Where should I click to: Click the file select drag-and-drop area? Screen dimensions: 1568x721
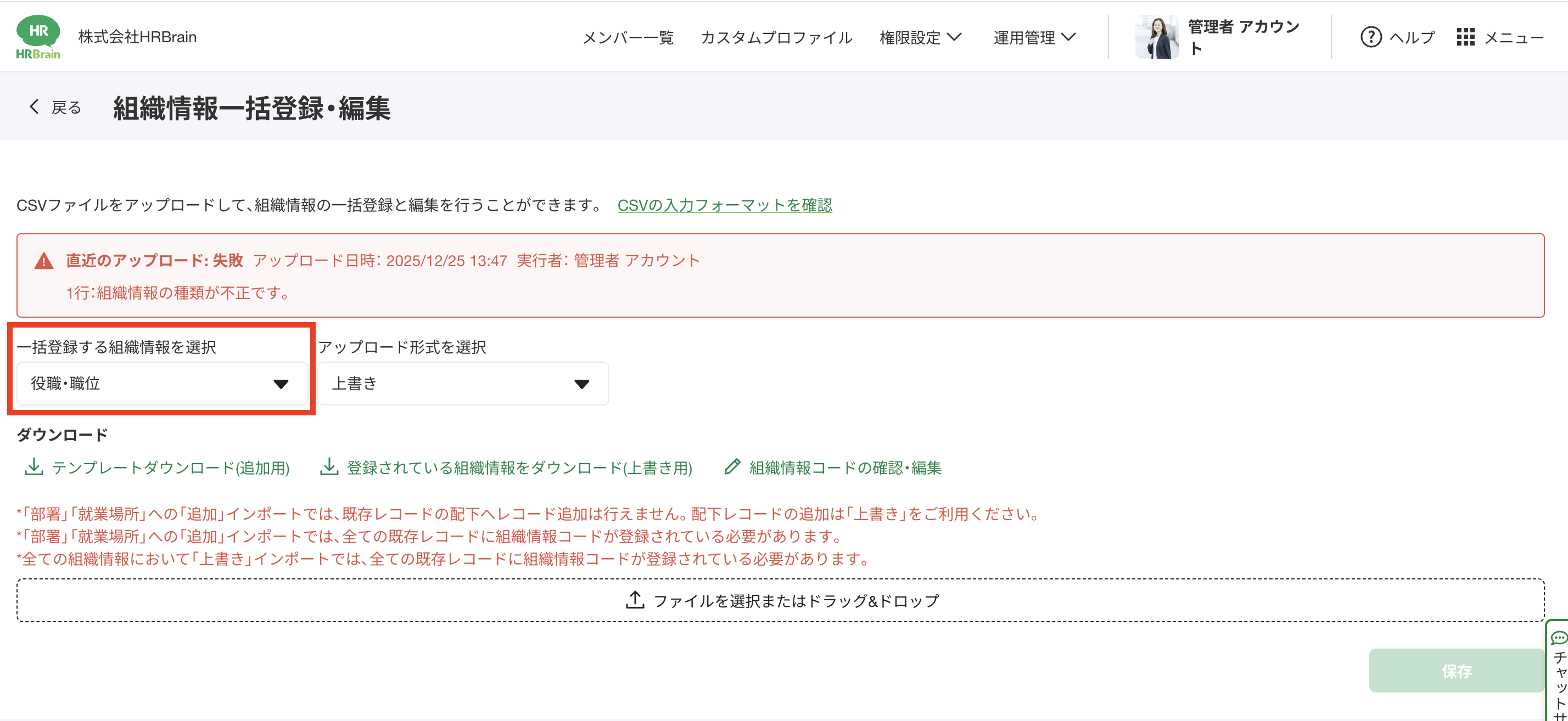780,600
